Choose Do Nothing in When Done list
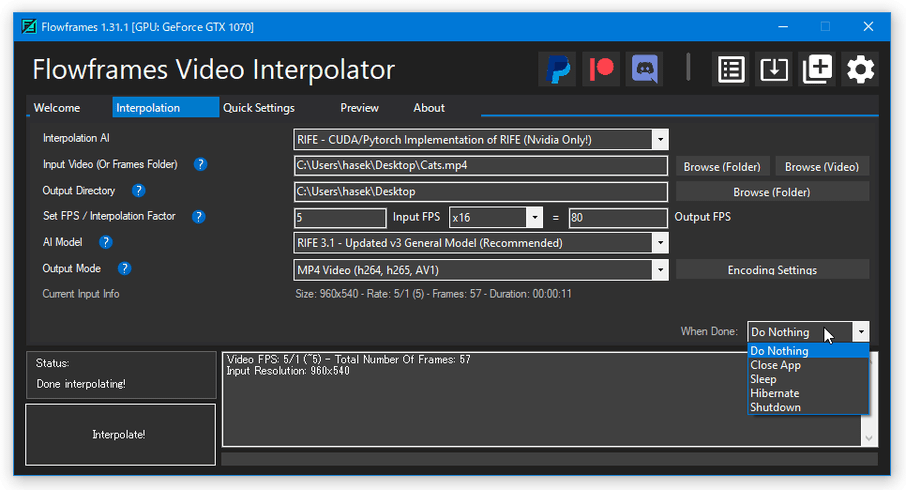This screenshot has width=906, height=490. (808, 351)
